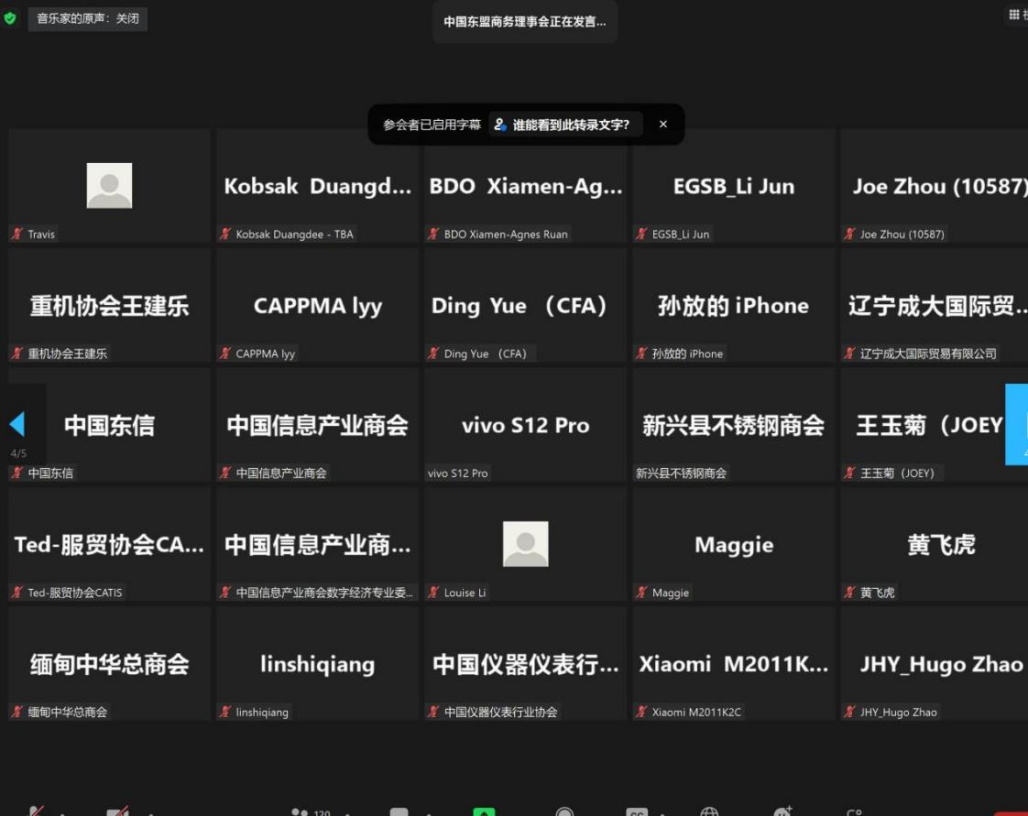Turn on the camera video icon

118,811
